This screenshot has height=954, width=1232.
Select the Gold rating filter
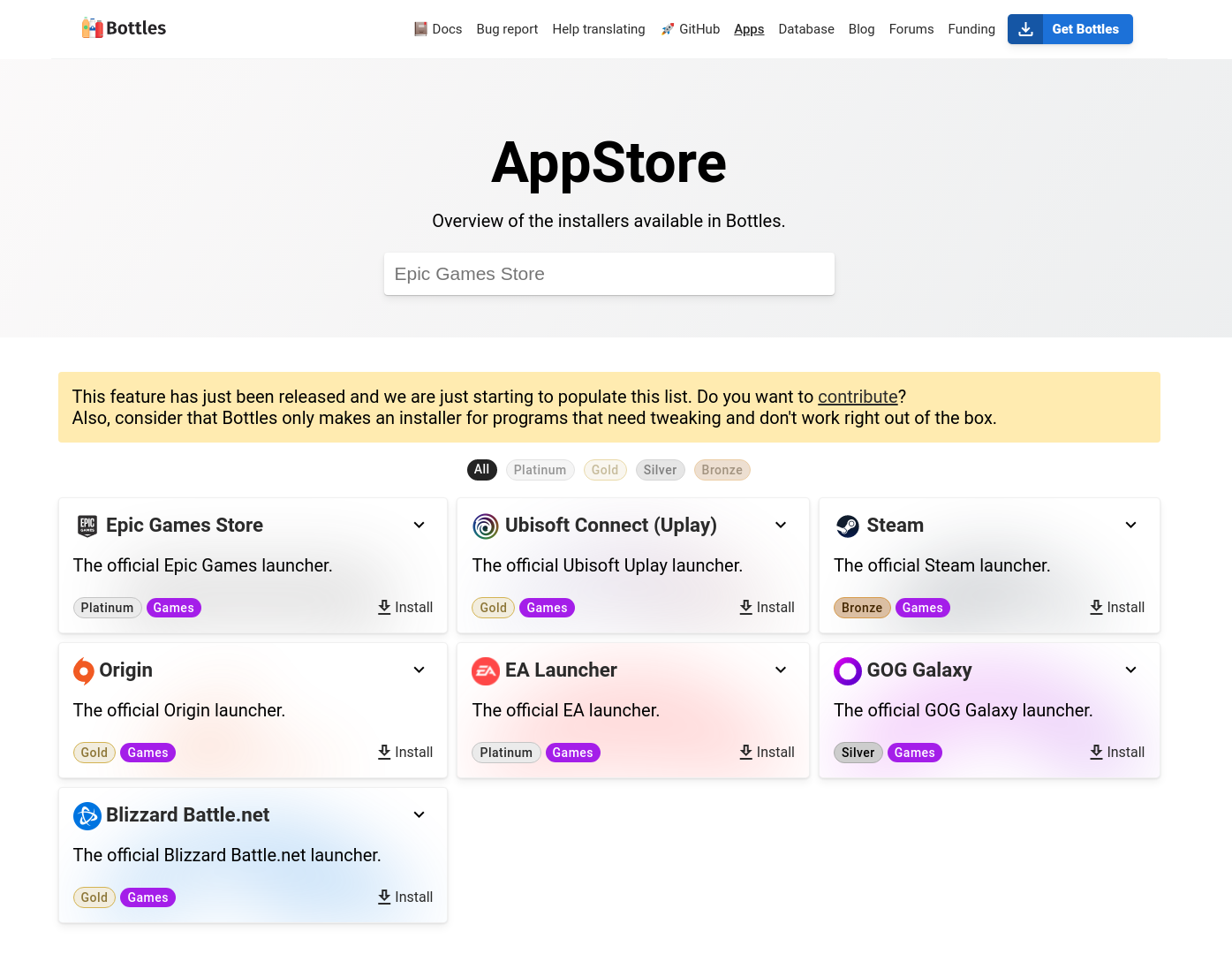pos(605,469)
